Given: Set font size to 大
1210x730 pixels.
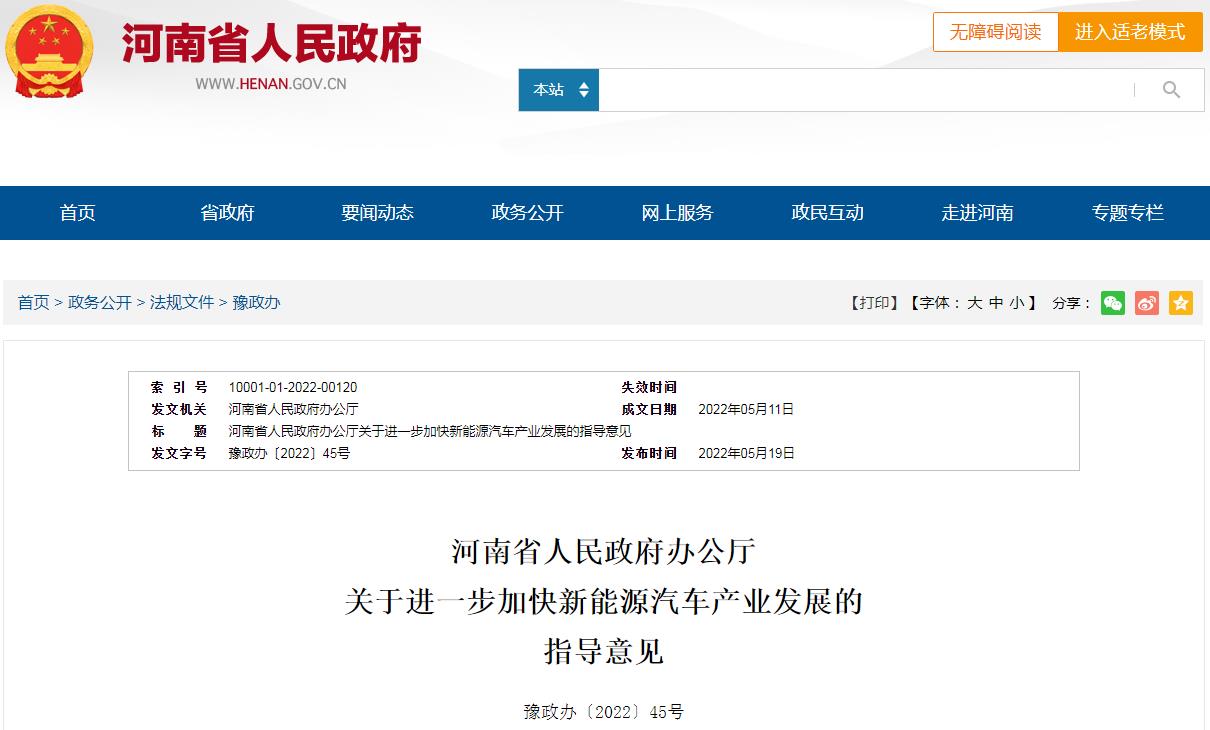Looking at the screenshot, I should point(974,303).
